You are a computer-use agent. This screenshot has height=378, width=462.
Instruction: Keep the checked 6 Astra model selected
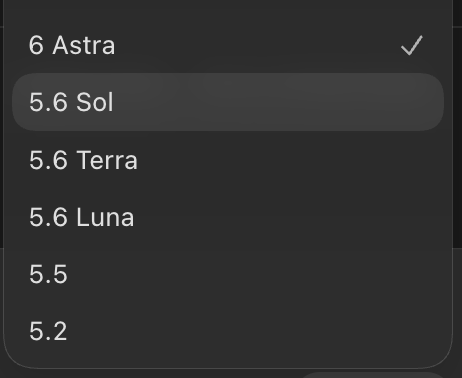coord(228,45)
